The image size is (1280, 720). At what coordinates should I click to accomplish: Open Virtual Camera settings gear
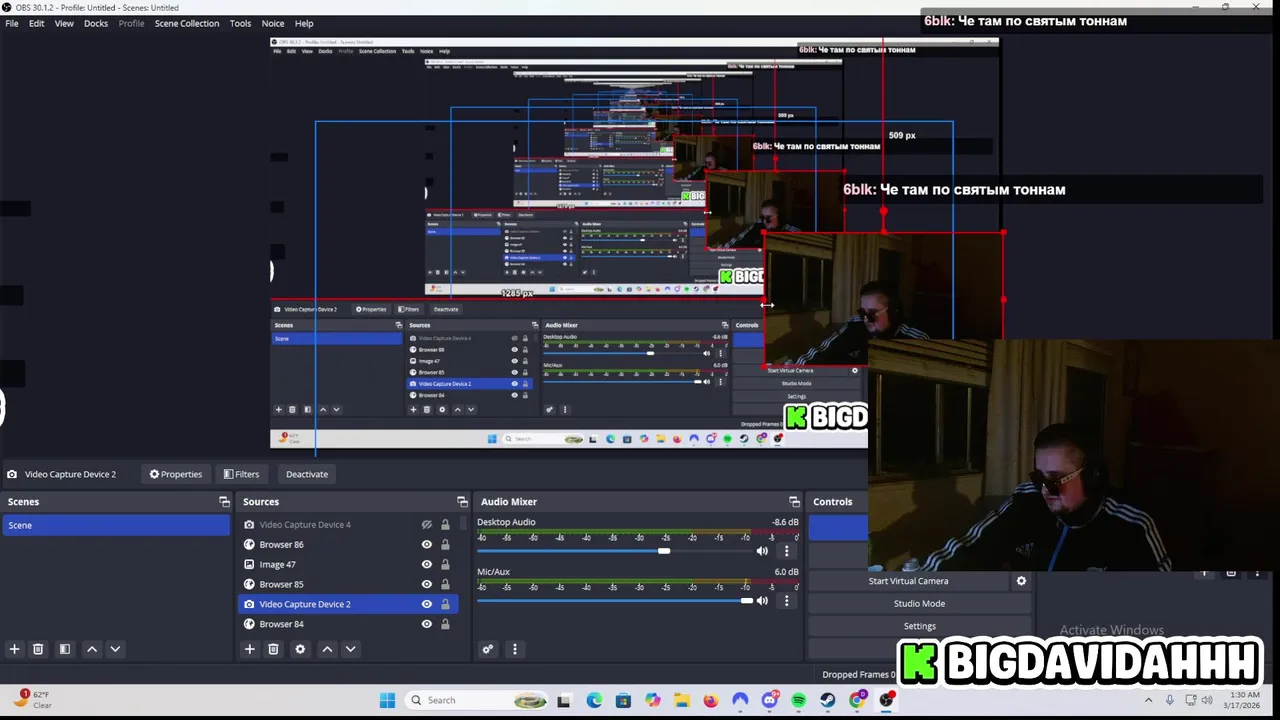(x=1021, y=581)
